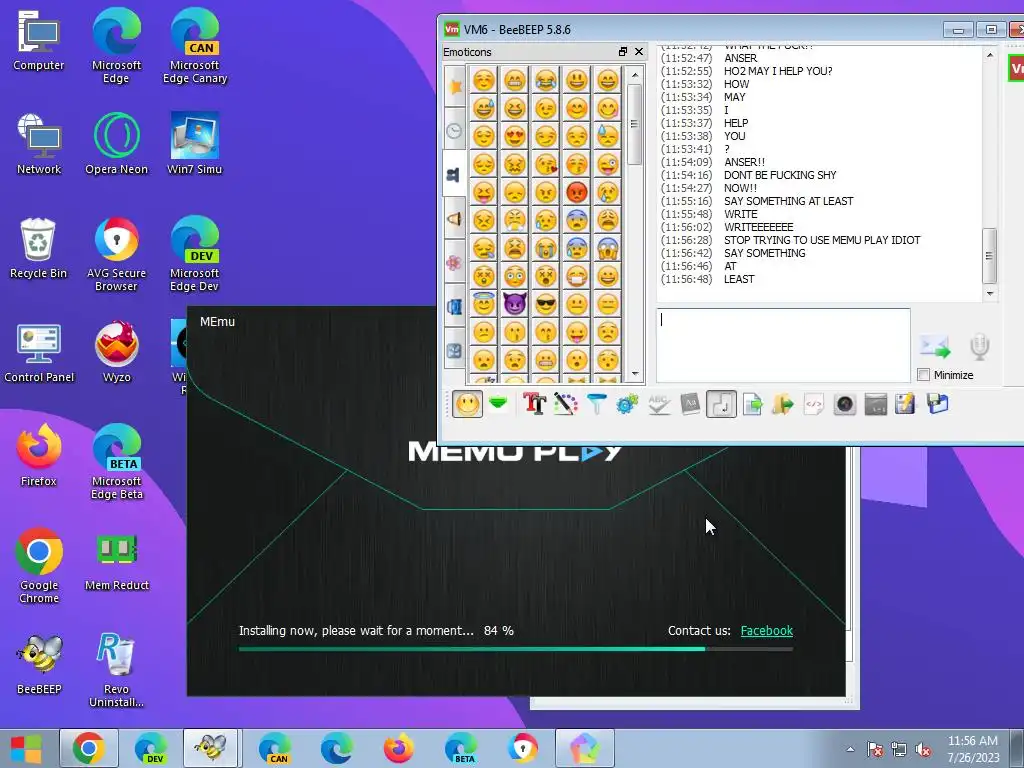Toggle the Enter key send mode button
This screenshot has height=768, width=1024.
tap(721, 404)
